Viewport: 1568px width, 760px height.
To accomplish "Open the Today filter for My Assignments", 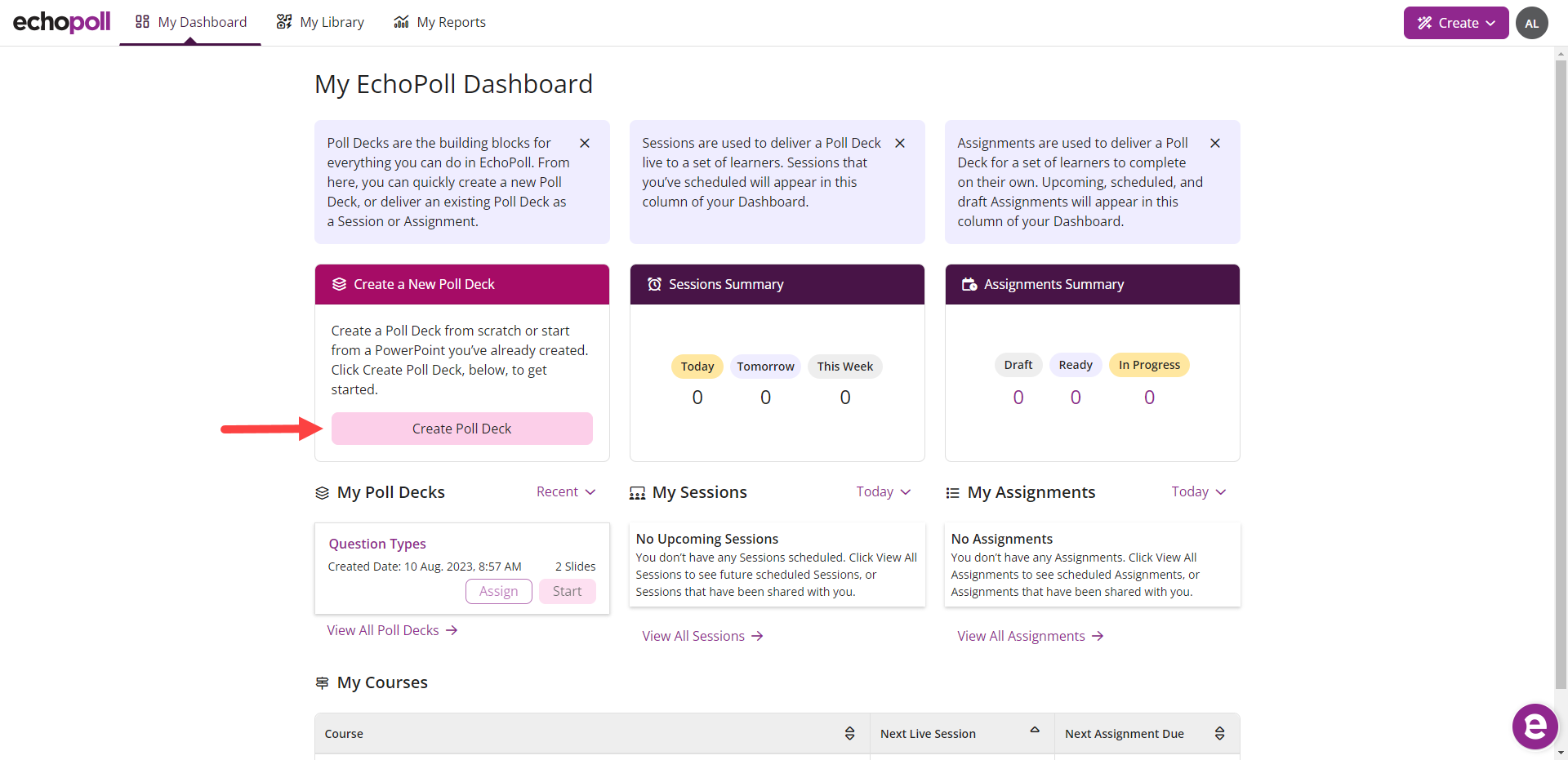I will 1197,491.
